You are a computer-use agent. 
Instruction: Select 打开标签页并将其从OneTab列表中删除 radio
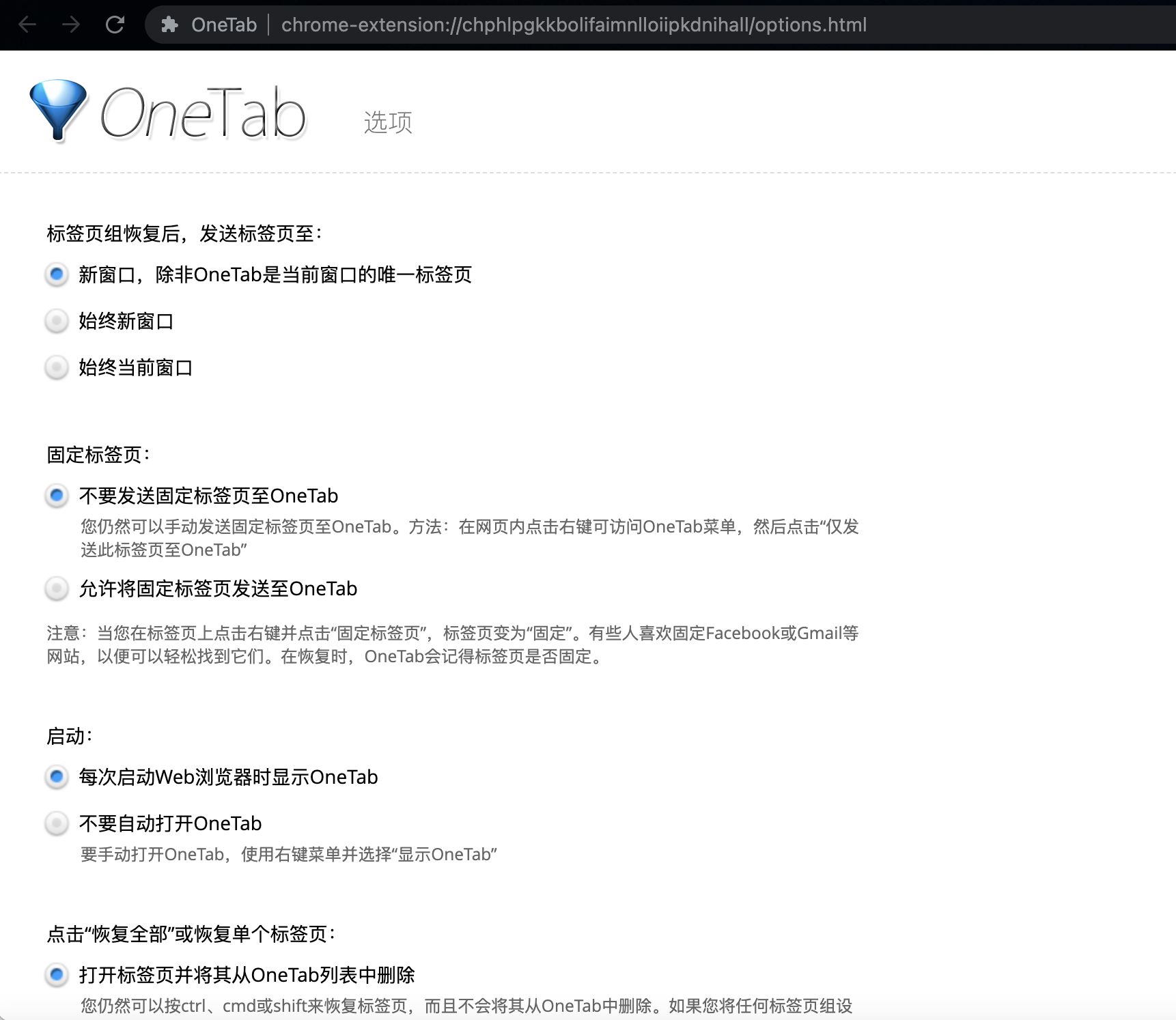[57, 975]
